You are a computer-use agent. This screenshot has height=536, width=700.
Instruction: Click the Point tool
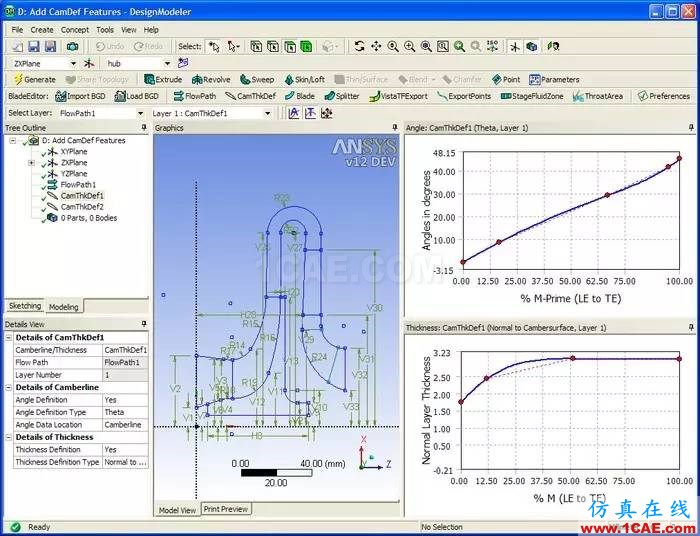click(506, 80)
